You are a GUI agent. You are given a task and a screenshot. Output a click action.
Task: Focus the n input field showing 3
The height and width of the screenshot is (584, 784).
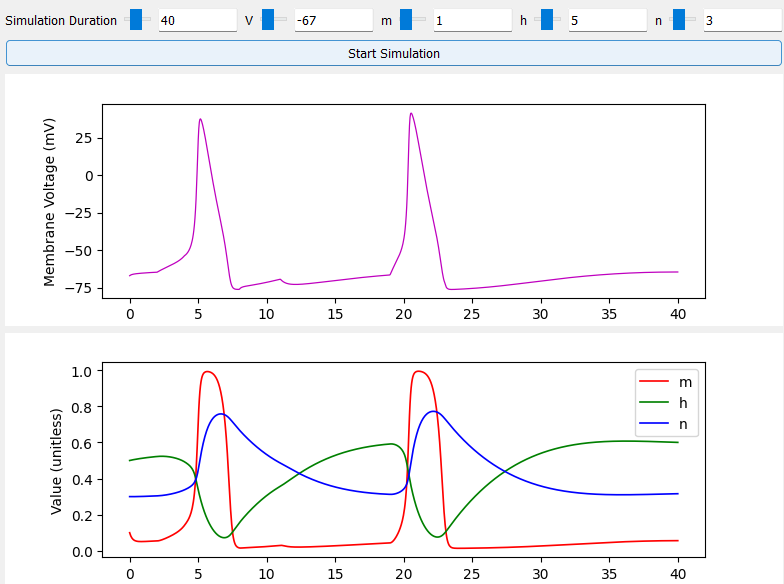(743, 20)
